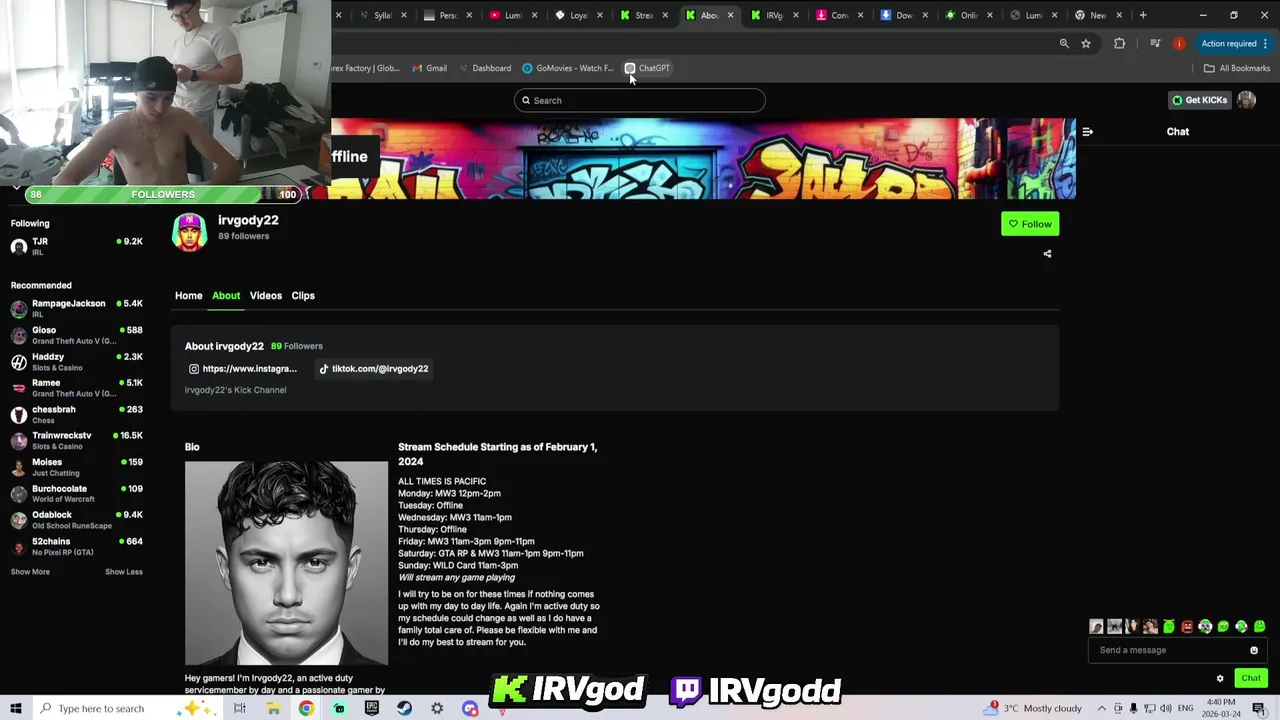This screenshot has width=1280, height=720.
Task: Open the Haddzy recommended channel
Action: (x=76, y=361)
